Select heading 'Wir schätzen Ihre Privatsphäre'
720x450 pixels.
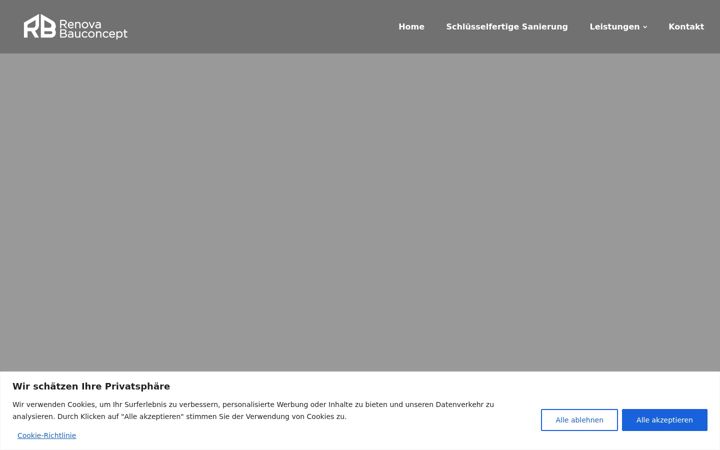91,386
